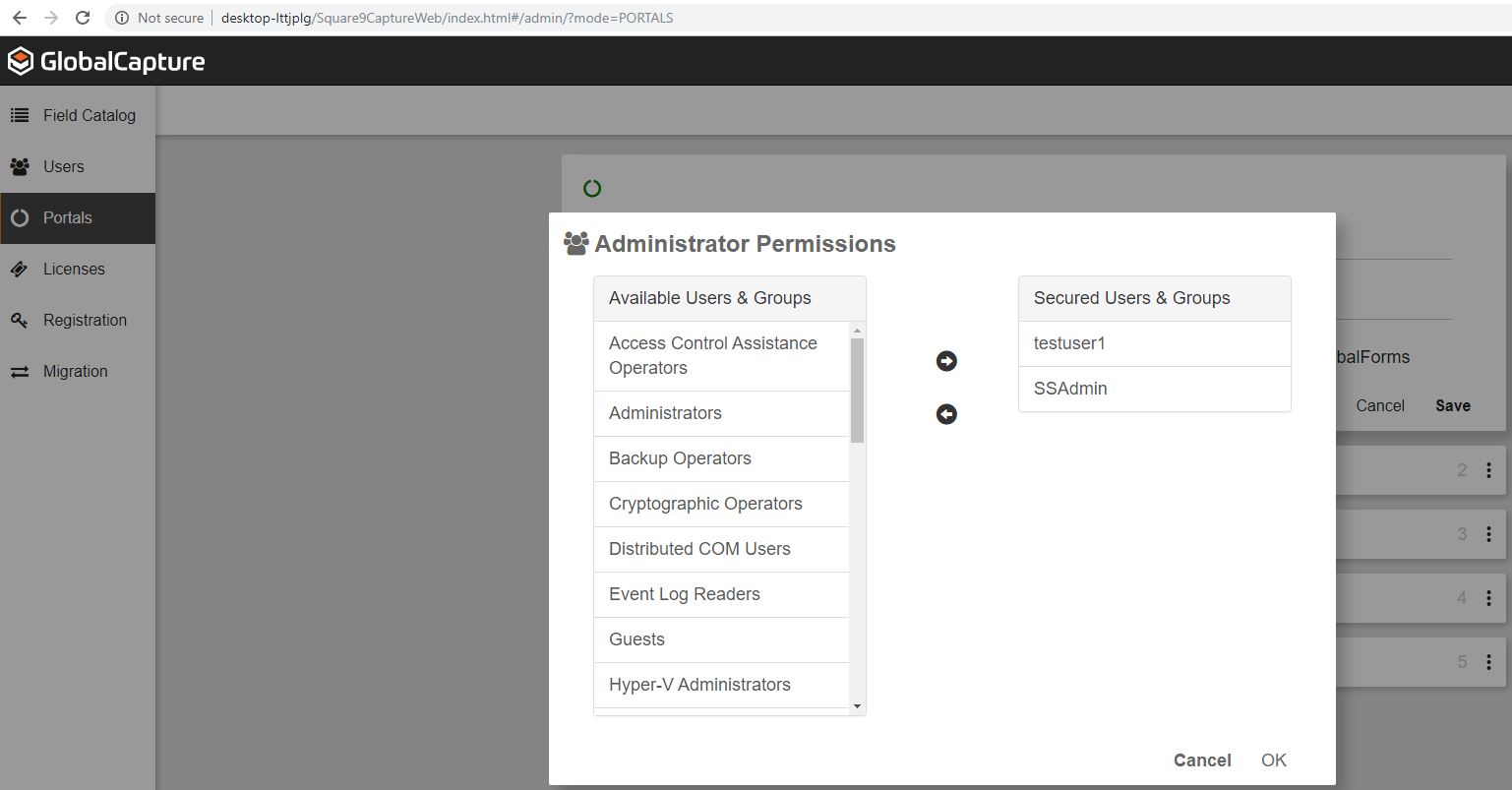Open the three-dot menu for portal 3
The height and width of the screenshot is (790, 1512).
(x=1488, y=534)
